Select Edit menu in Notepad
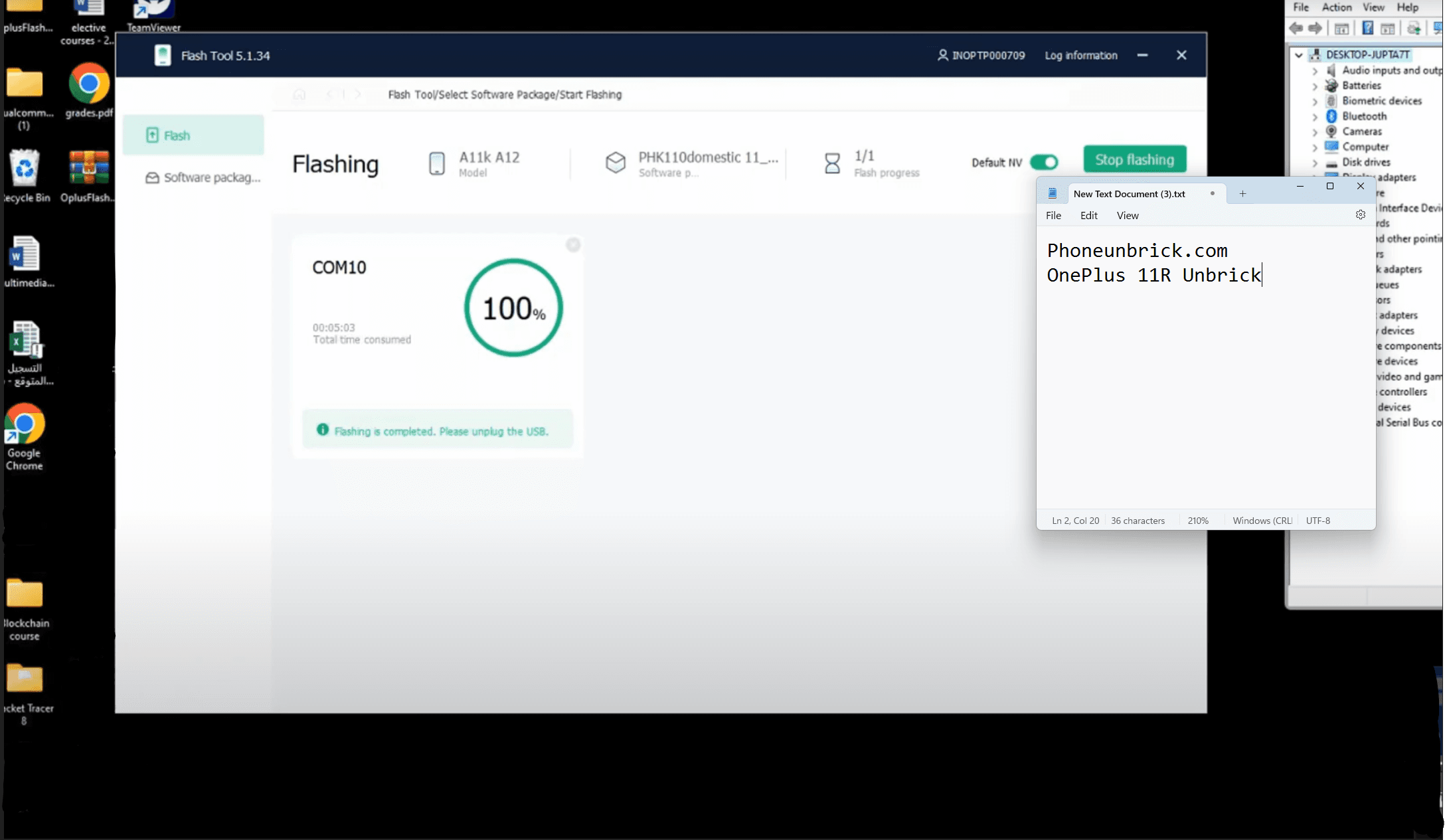This screenshot has height=840, width=1445. coord(1088,215)
